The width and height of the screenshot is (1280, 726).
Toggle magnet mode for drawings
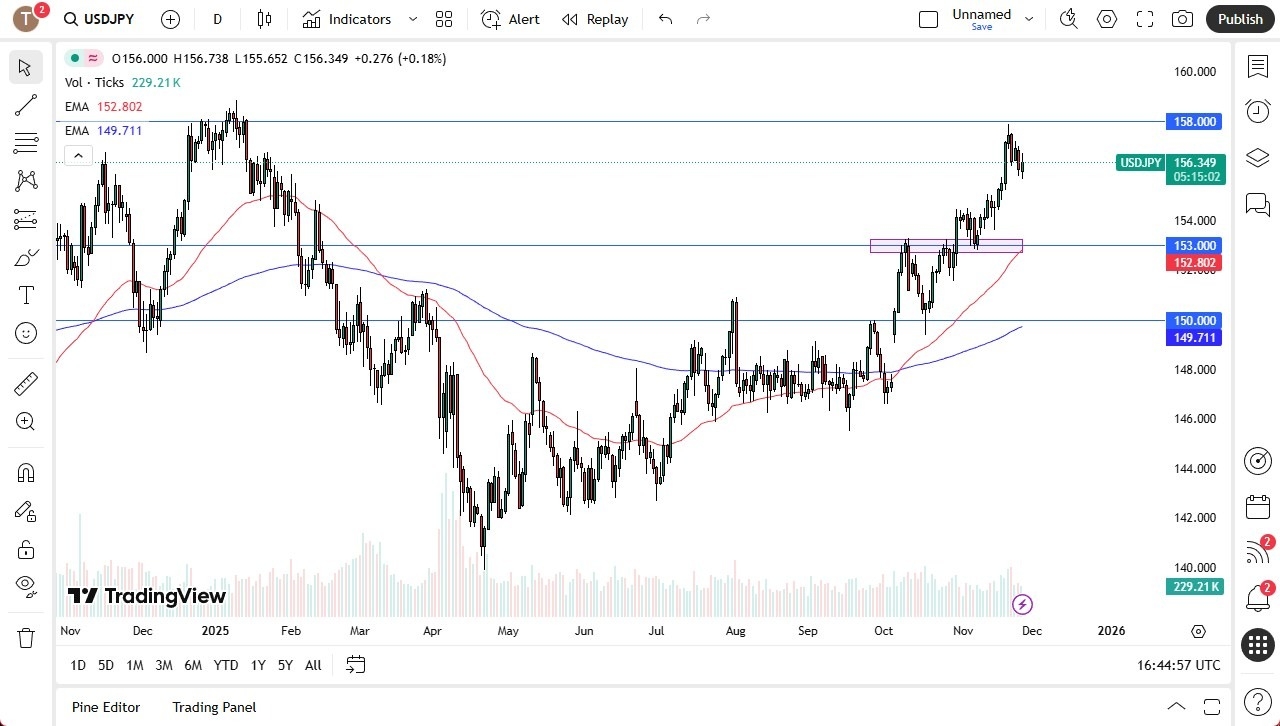coord(25,472)
